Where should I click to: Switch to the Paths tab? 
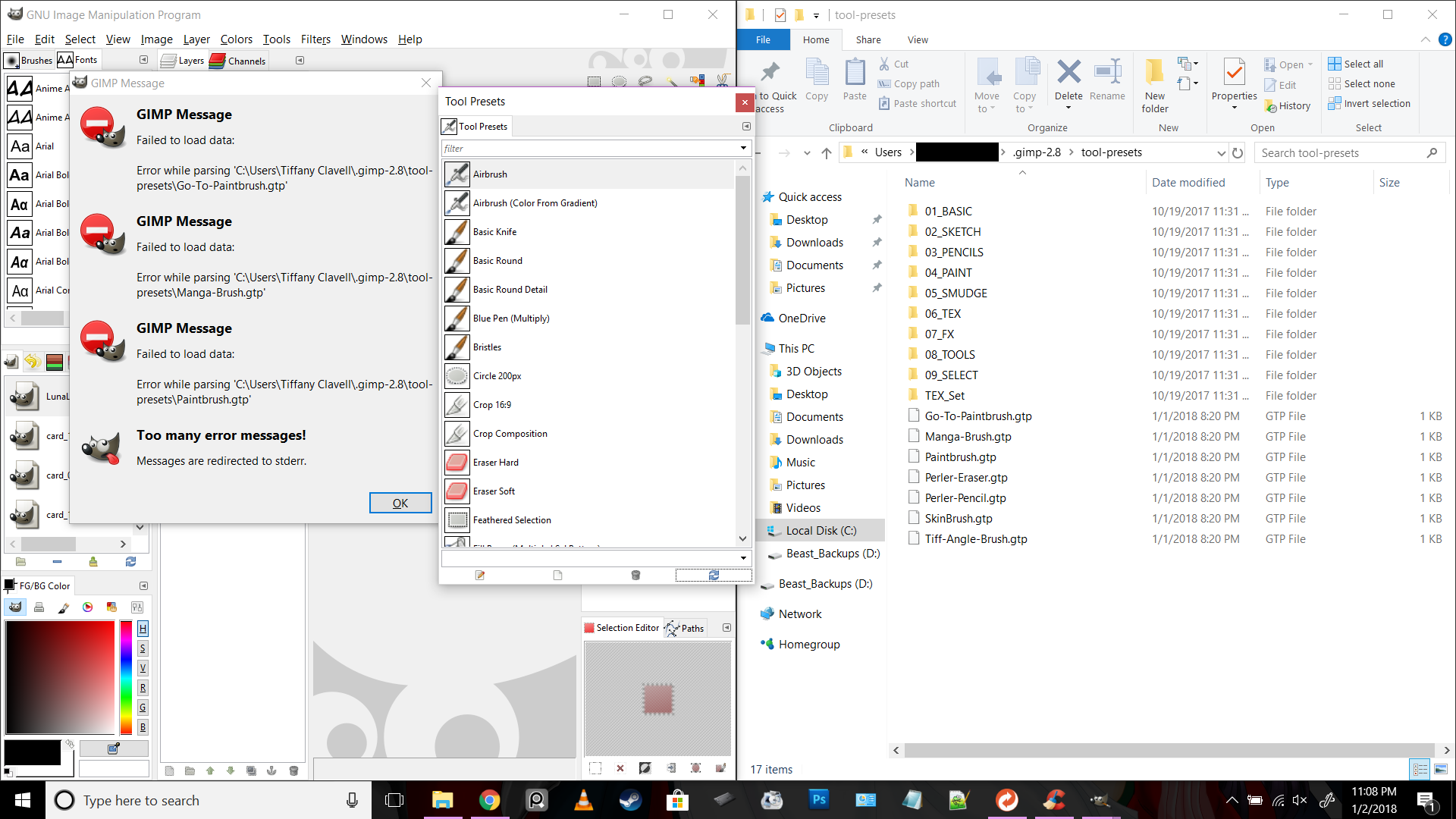(x=685, y=628)
